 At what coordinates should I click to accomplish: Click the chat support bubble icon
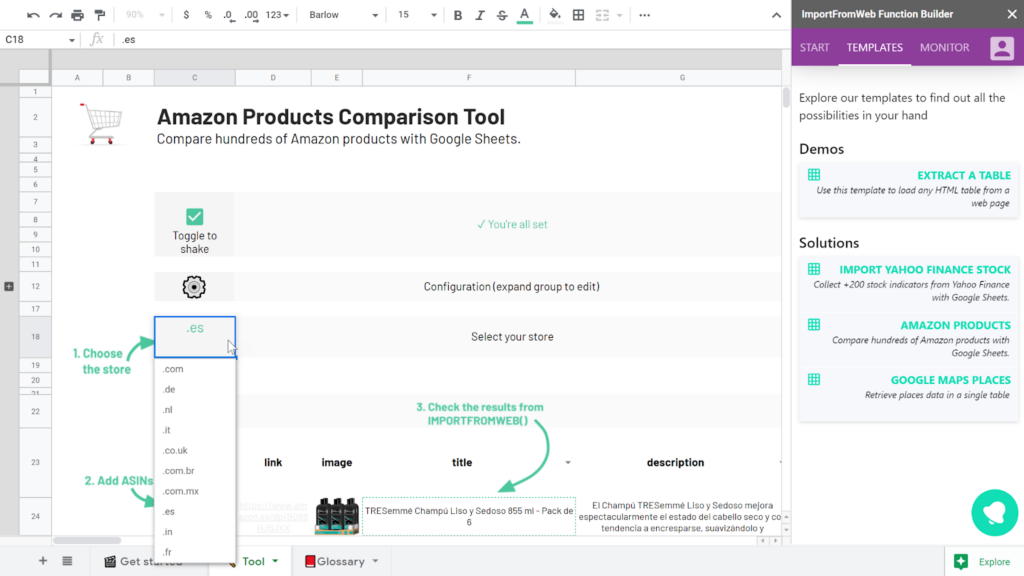pos(994,512)
